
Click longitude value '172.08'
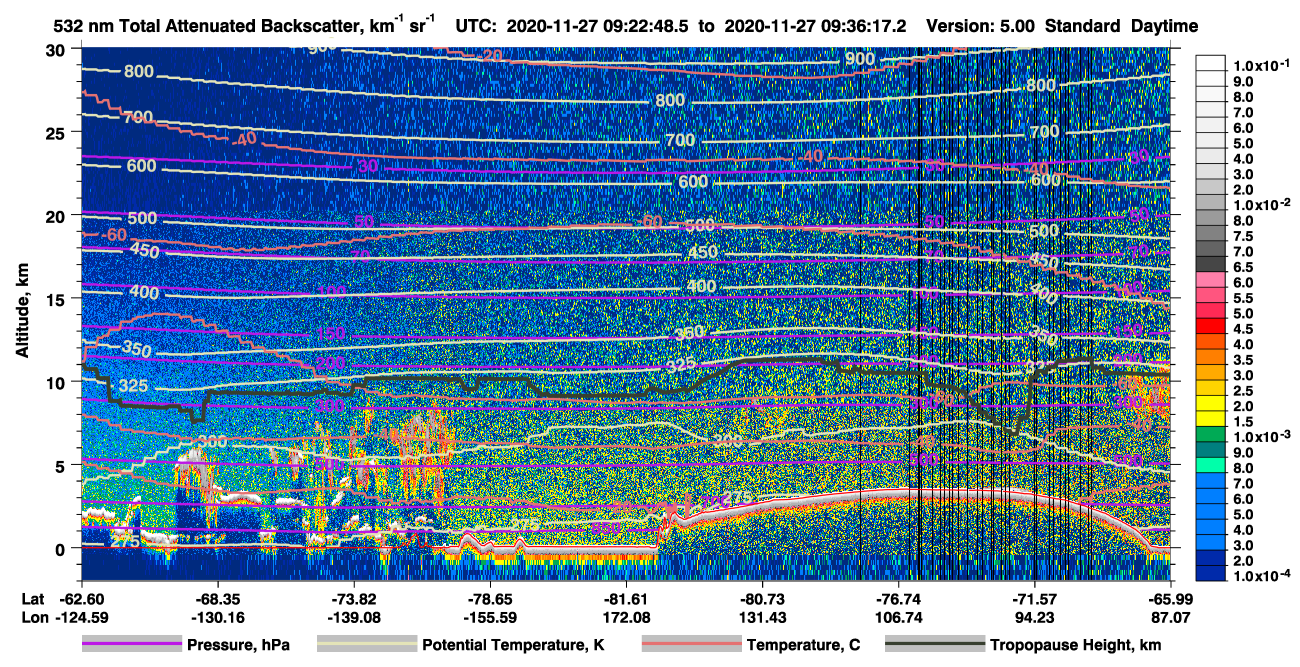pyautogui.click(x=627, y=617)
